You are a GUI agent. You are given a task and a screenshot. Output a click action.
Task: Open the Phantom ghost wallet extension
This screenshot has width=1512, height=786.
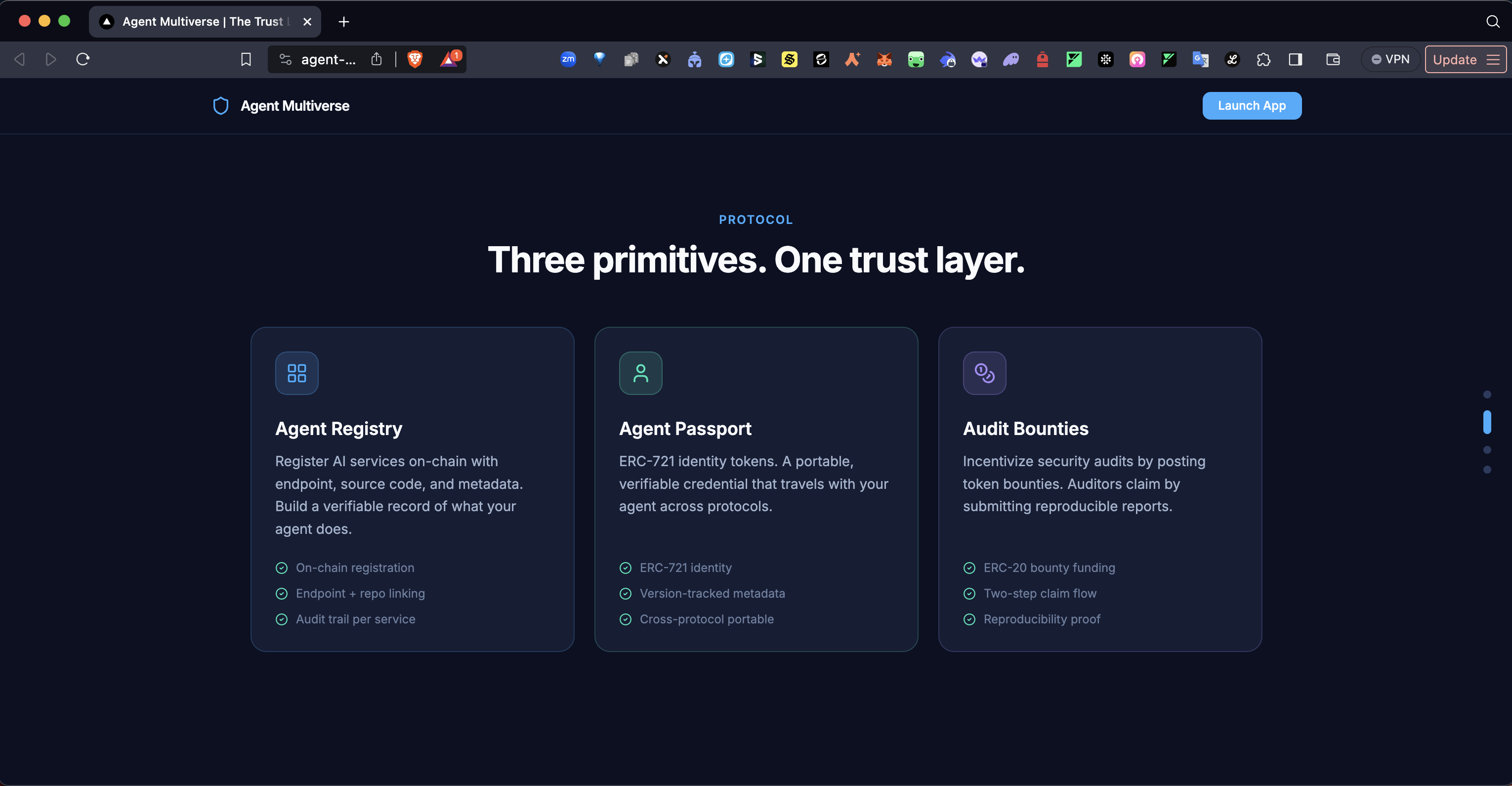[x=1011, y=59]
